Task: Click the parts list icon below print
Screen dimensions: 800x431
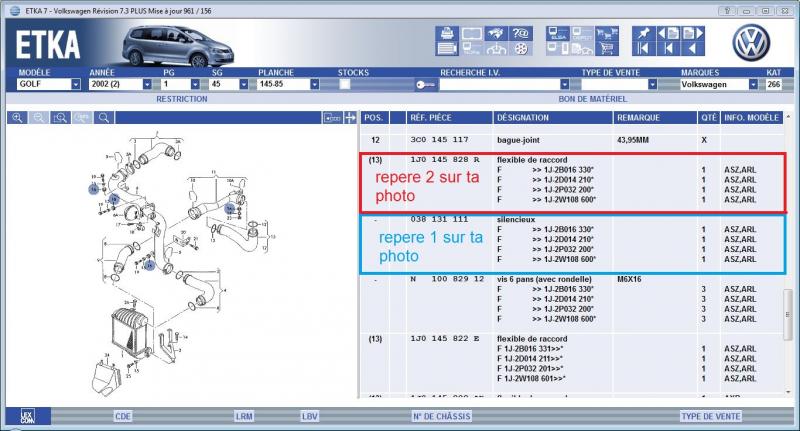Action: 447,49
